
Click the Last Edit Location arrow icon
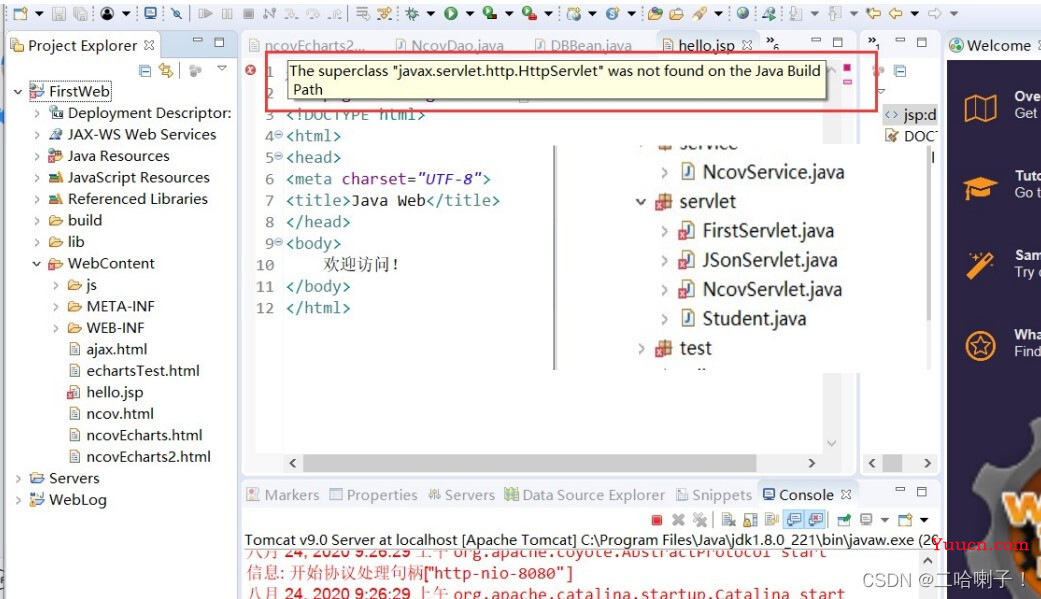[874, 13]
